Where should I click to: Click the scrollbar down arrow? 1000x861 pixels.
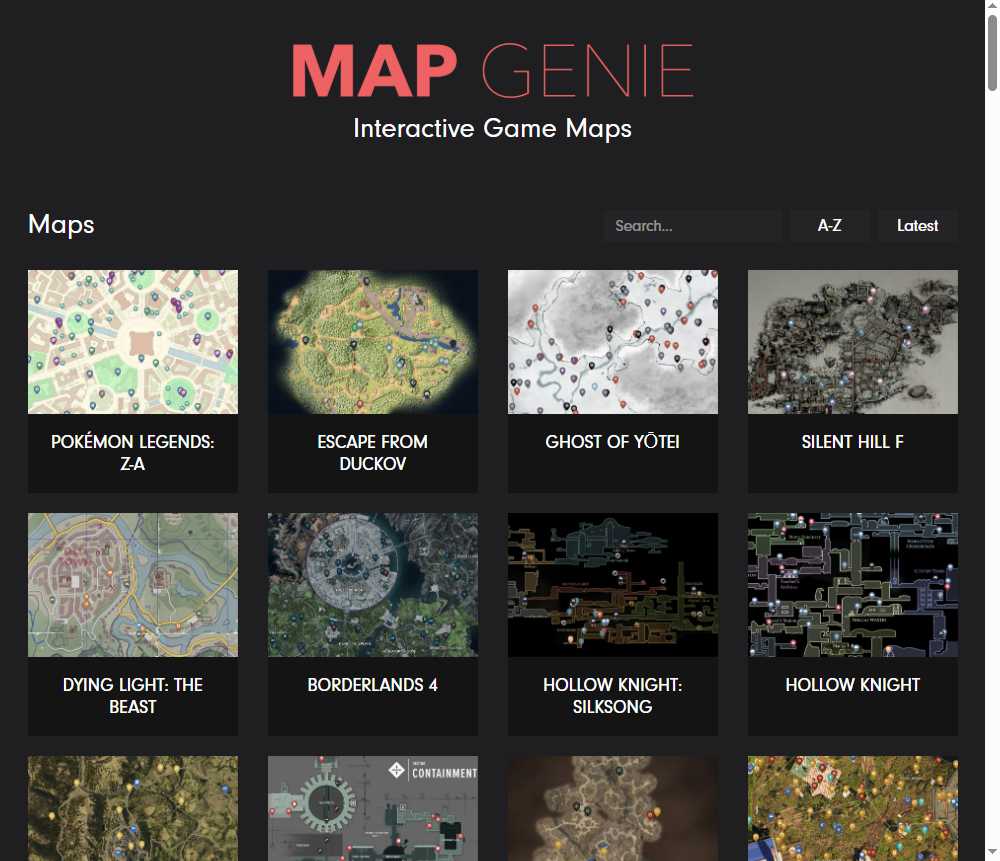coord(991,853)
